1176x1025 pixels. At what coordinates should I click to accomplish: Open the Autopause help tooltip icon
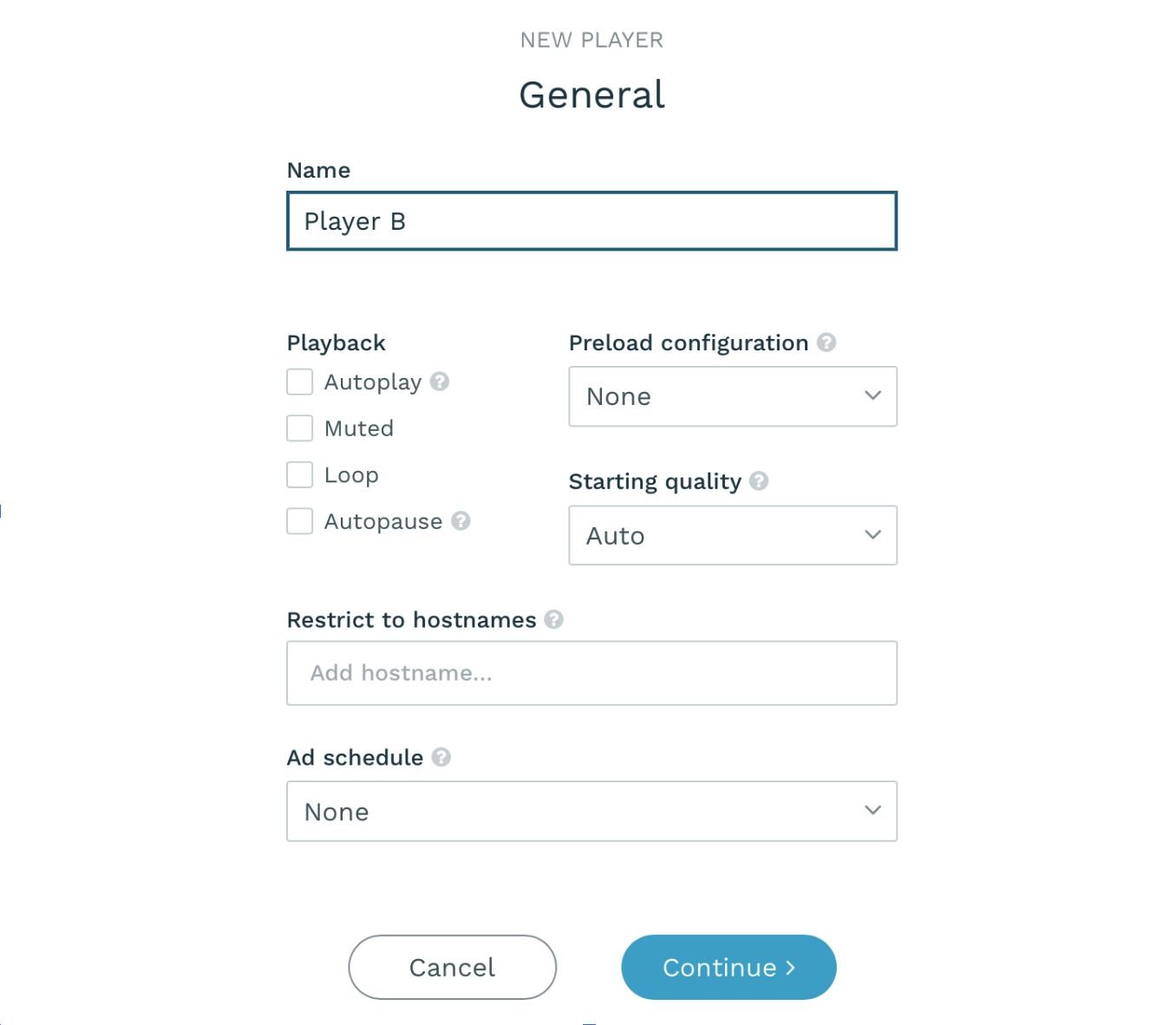click(462, 520)
